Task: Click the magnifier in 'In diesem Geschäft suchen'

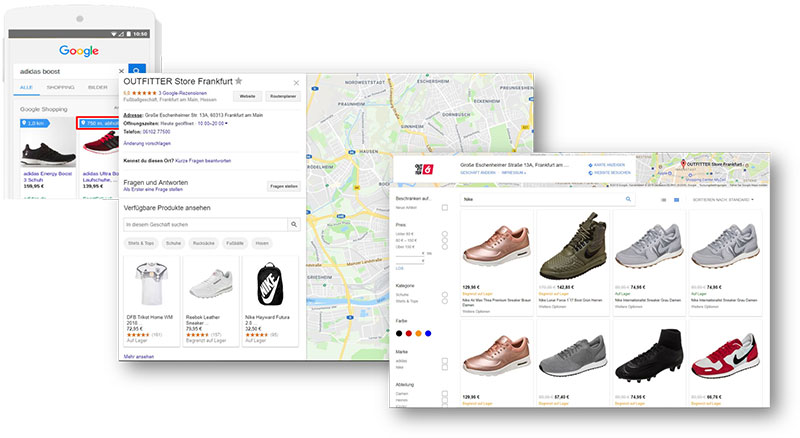Action: click(x=294, y=224)
